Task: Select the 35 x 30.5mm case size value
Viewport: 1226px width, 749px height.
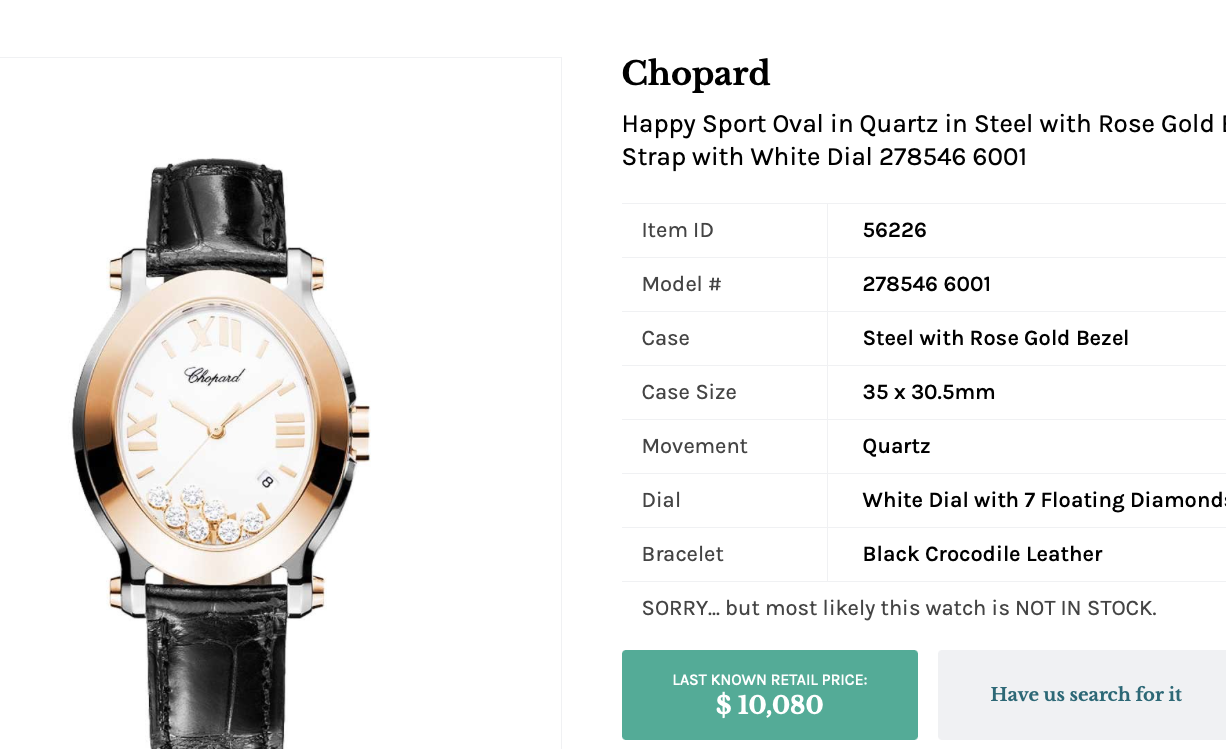Action: (929, 392)
